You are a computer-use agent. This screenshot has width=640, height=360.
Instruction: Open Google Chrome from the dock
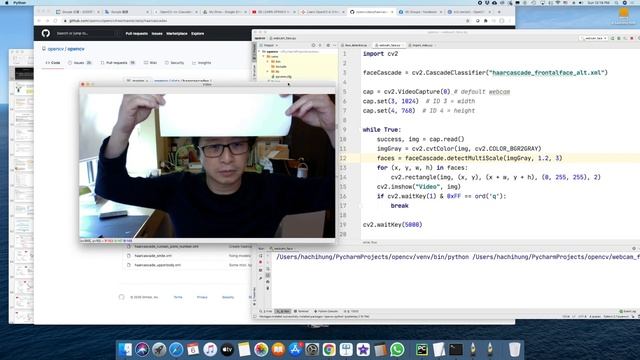pyautogui.click(x=329, y=349)
